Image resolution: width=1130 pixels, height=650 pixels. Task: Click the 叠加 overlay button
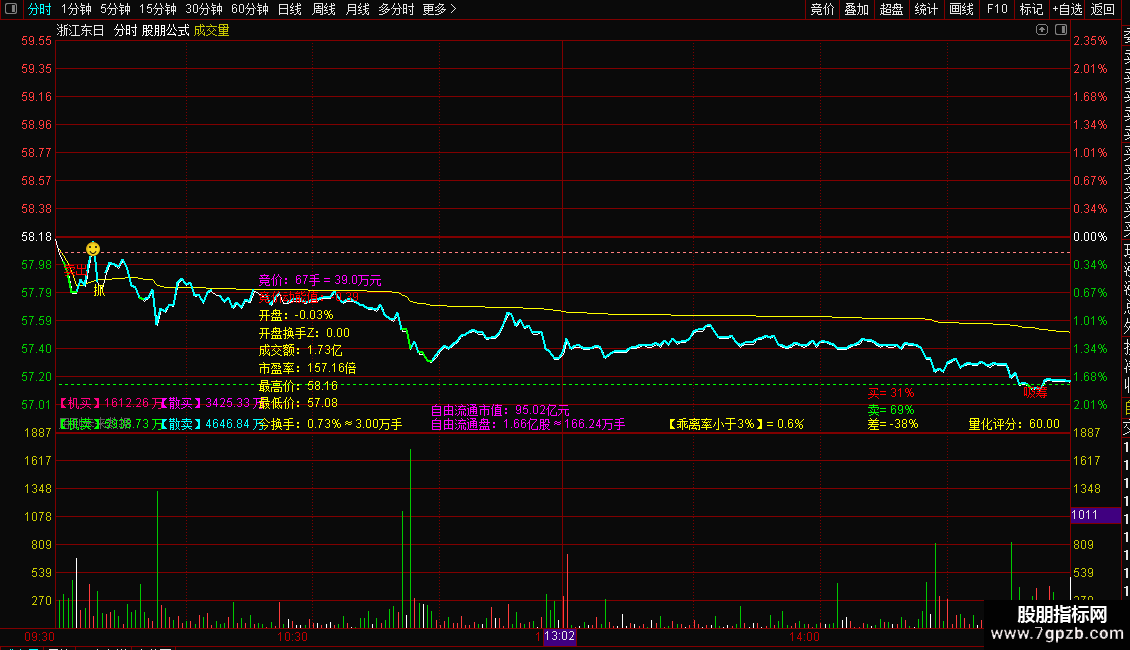coord(857,9)
